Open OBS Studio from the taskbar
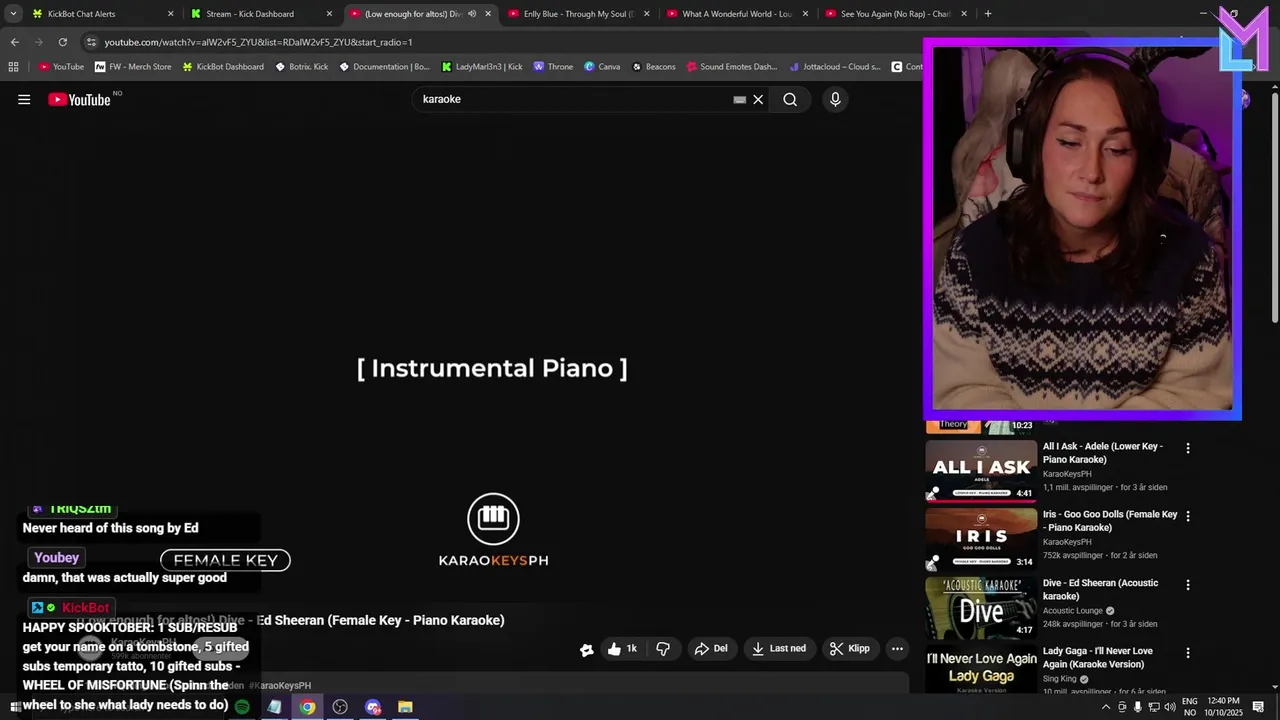 [340, 707]
